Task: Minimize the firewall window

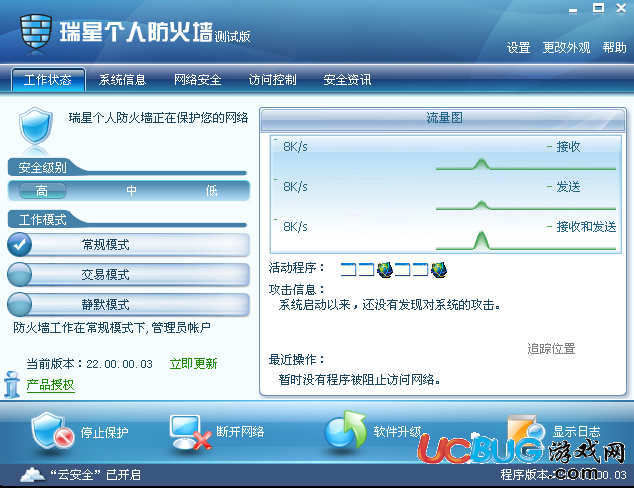Action: tap(573, 10)
